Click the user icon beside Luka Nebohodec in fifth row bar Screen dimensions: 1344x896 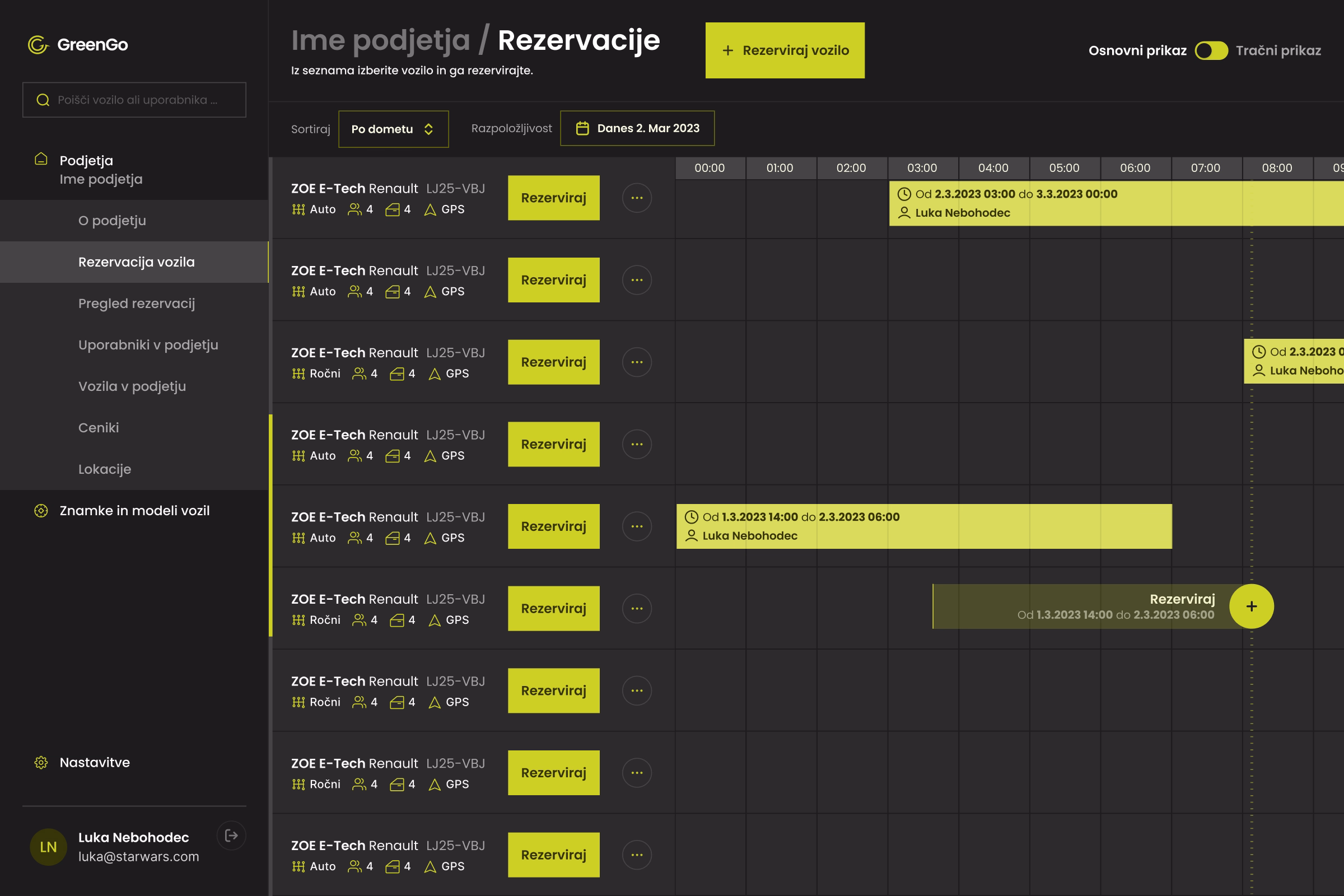[692, 535]
